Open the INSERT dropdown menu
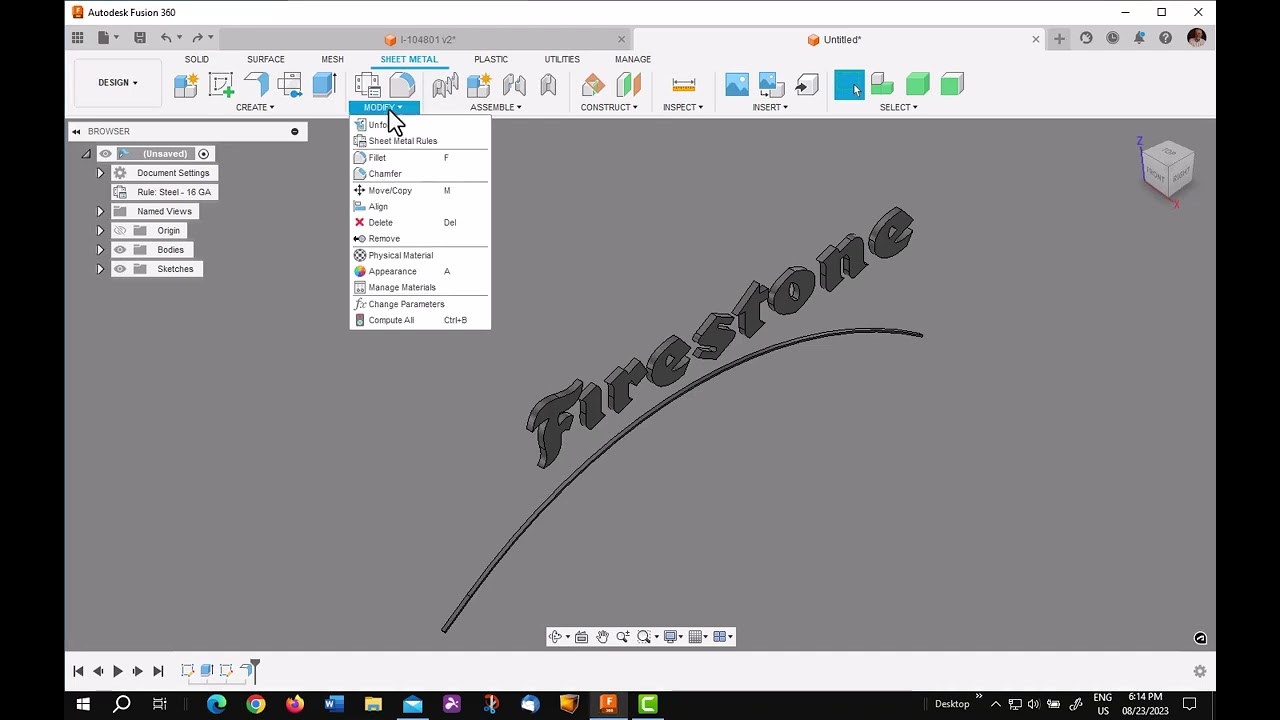 [x=770, y=107]
